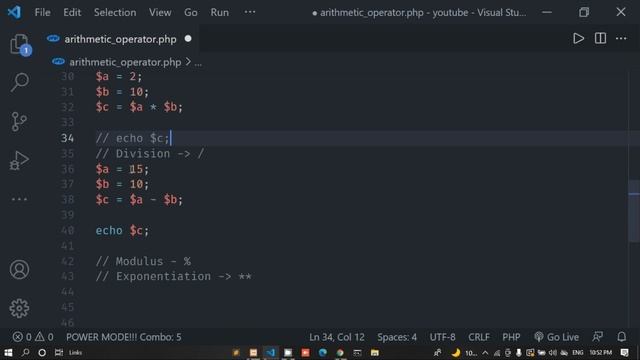Open Windows taskbar search

tap(25, 352)
